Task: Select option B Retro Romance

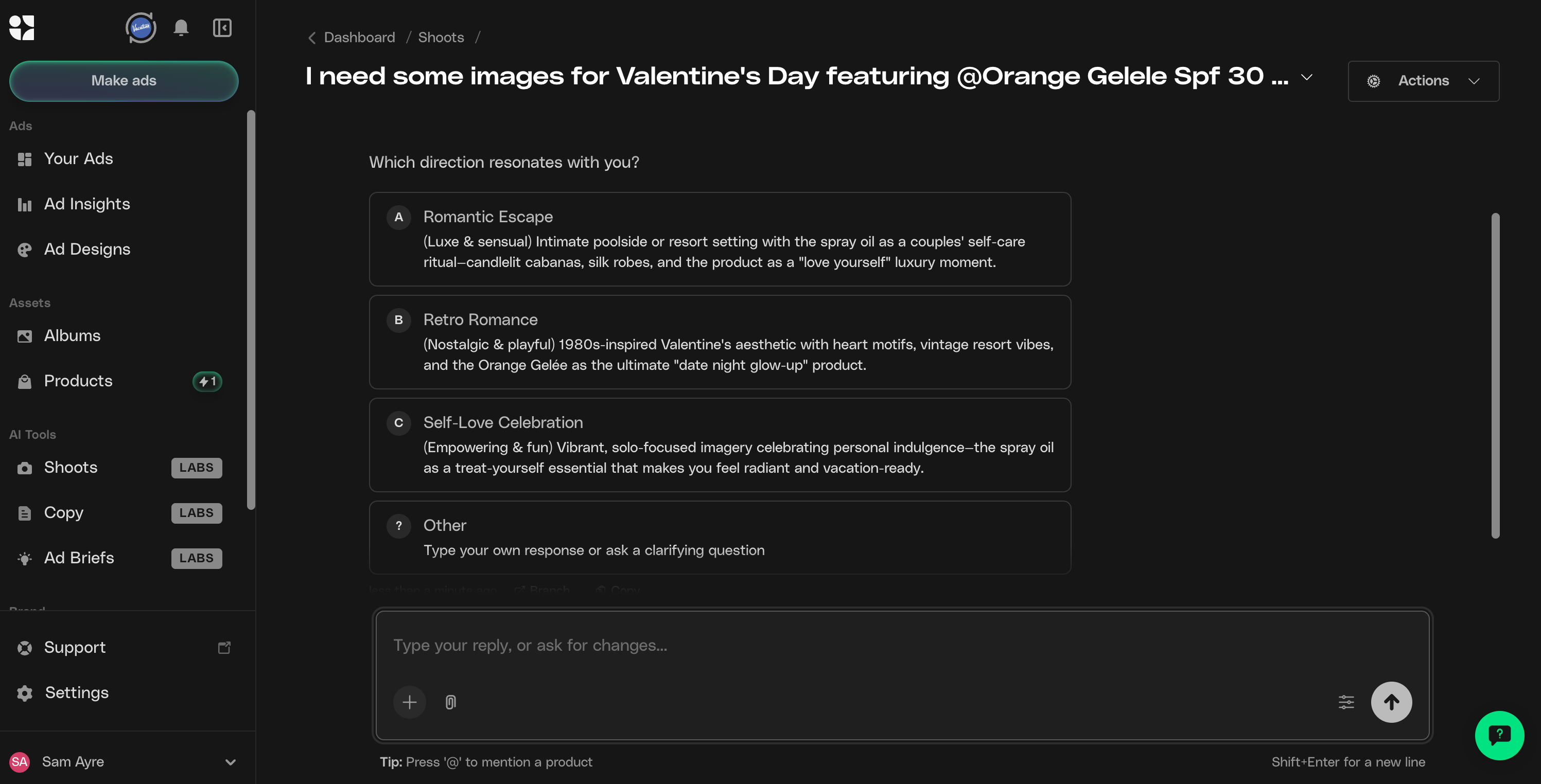Action: click(720, 342)
